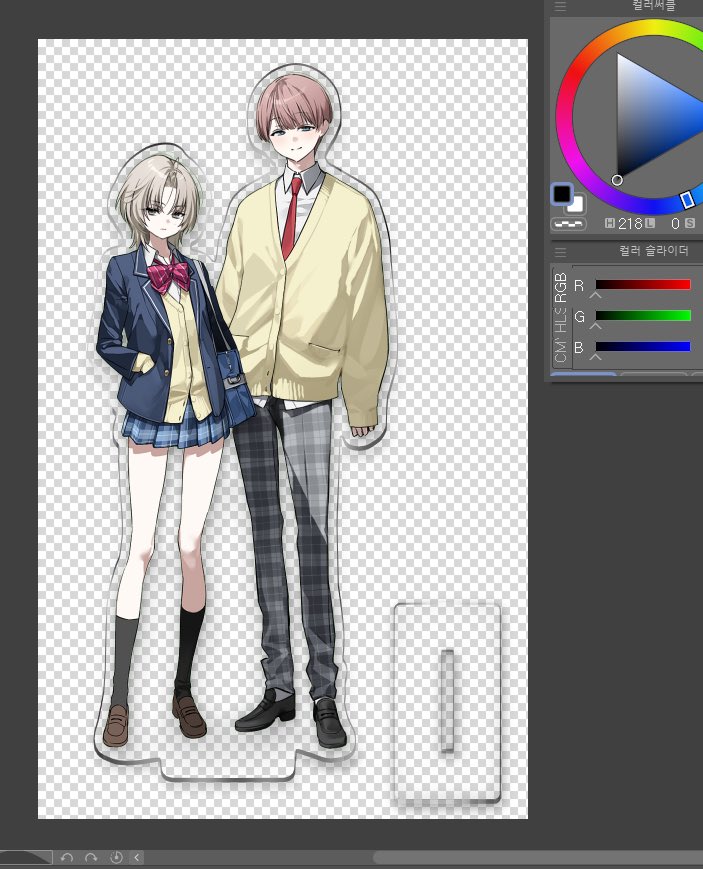Open the color wheel panel menu icon

561,6
